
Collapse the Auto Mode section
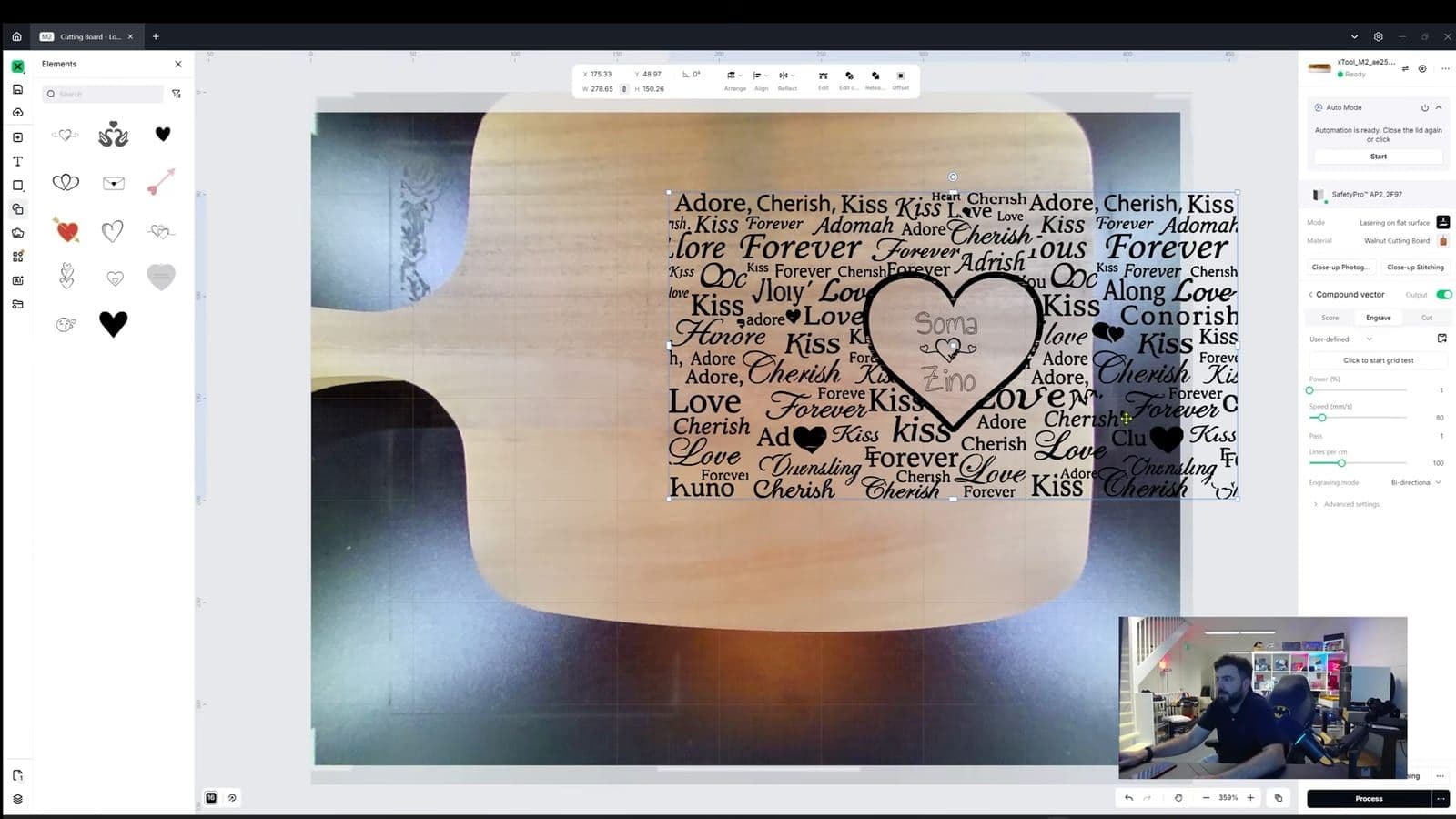click(1439, 107)
